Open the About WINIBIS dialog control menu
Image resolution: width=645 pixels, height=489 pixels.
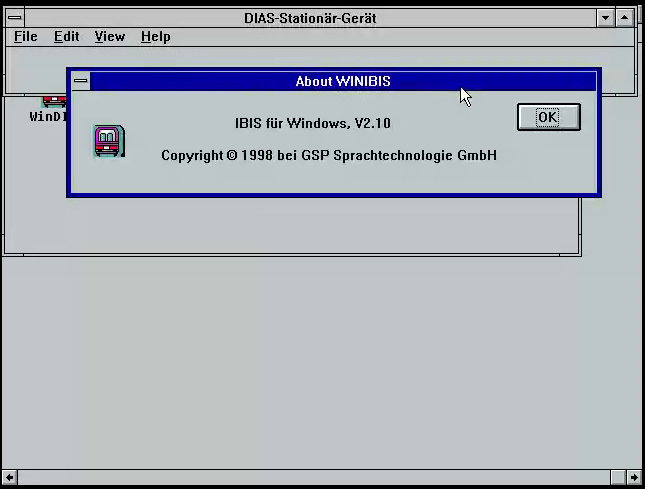point(81,81)
